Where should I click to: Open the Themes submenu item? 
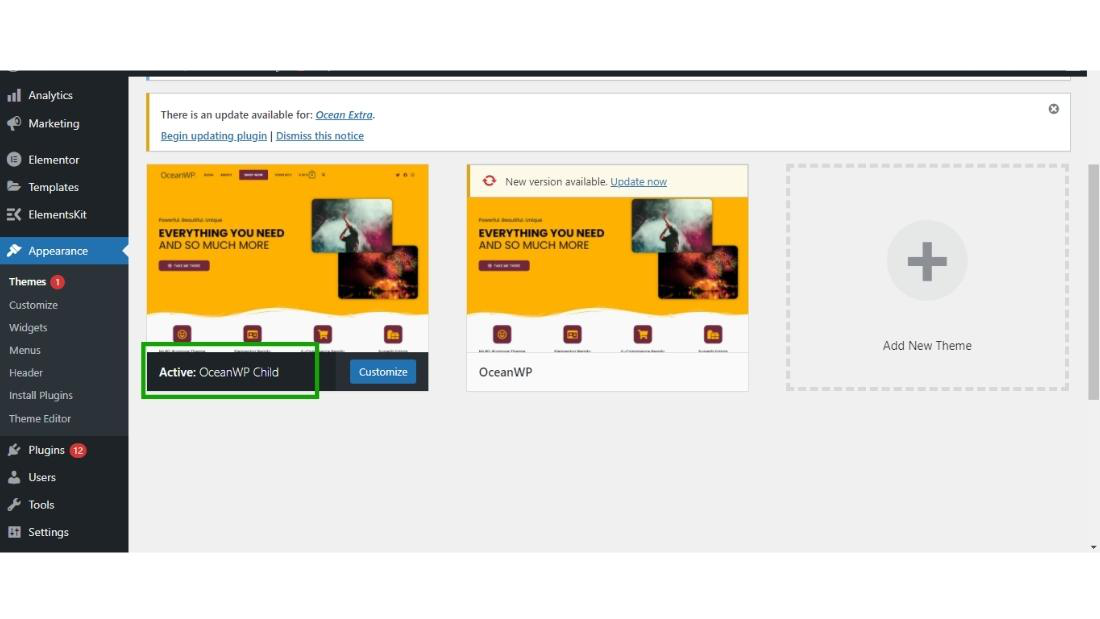click(x=27, y=281)
